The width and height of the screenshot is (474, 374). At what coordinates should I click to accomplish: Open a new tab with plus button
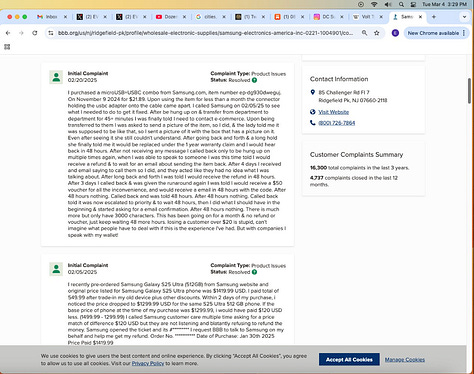pyautogui.click(x=434, y=17)
